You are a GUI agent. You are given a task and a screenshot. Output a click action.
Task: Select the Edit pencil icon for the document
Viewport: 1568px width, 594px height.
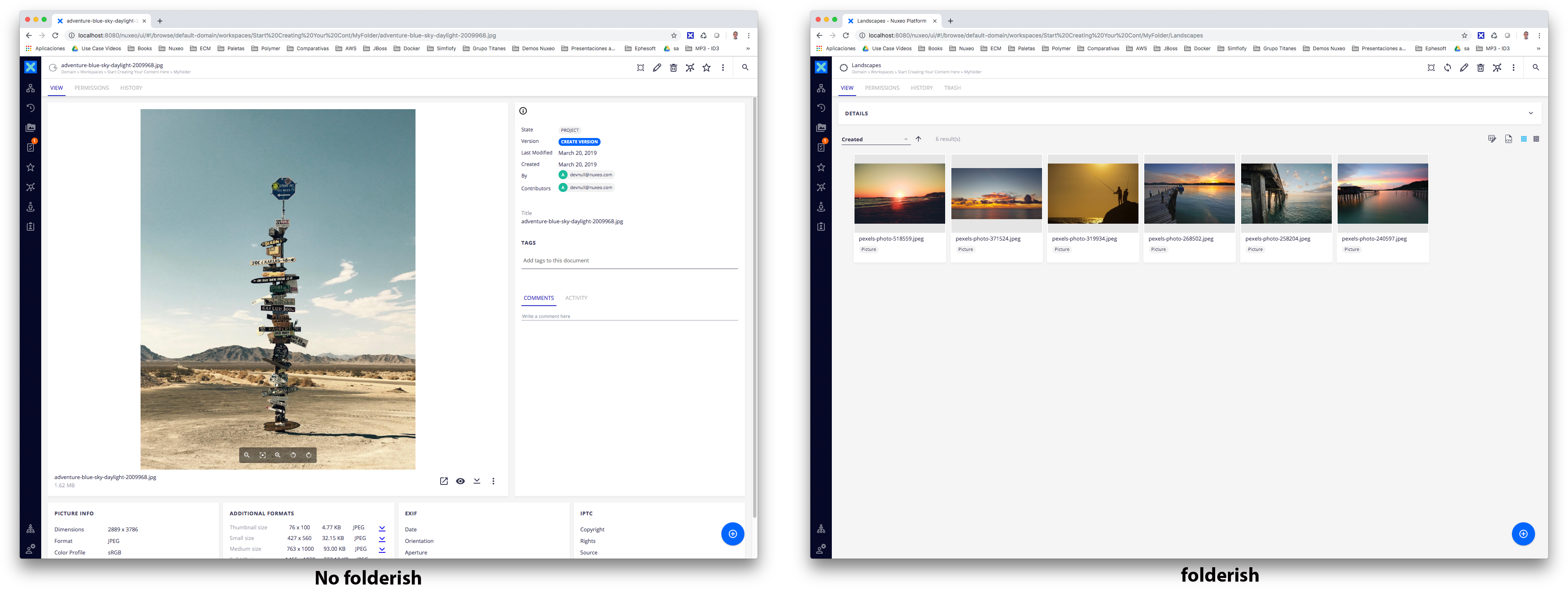pyautogui.click(x=657, y=68)
